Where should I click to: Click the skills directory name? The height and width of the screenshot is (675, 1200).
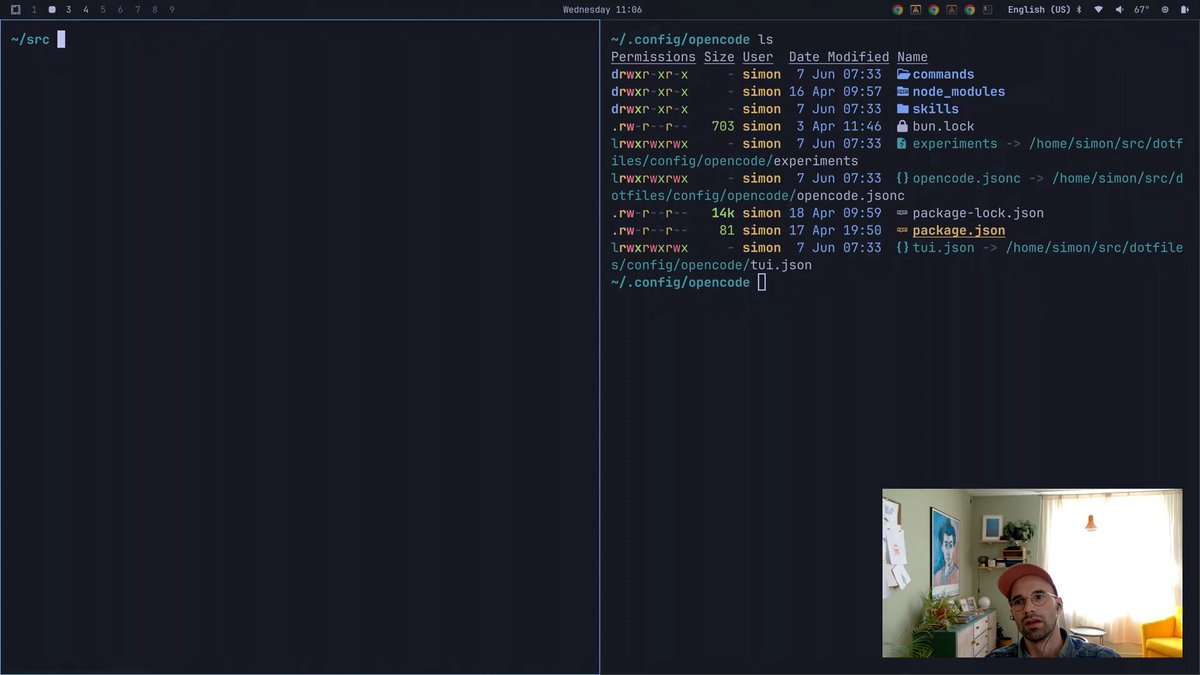pos(936,109)
